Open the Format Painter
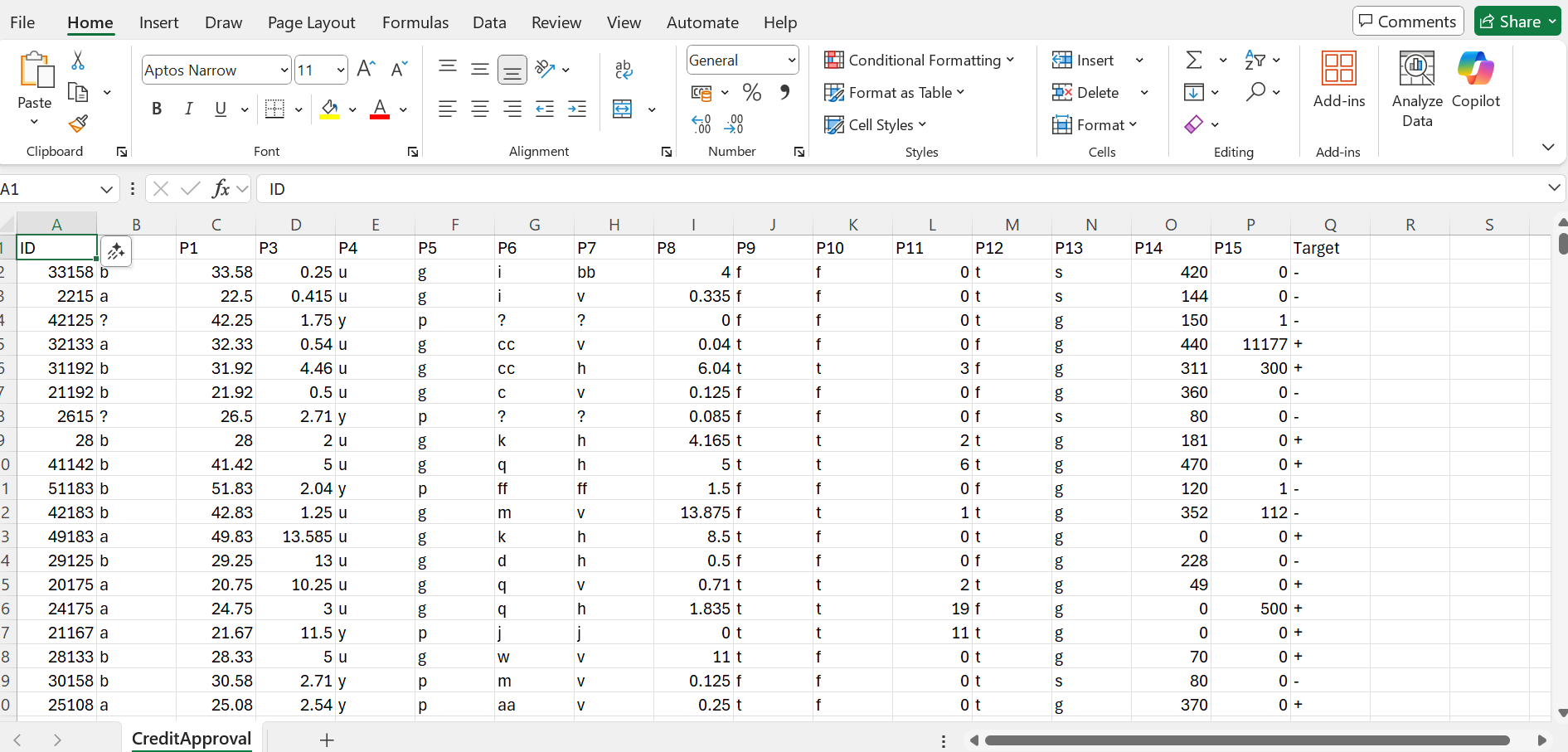The image size is (1568, 752). 77,124
